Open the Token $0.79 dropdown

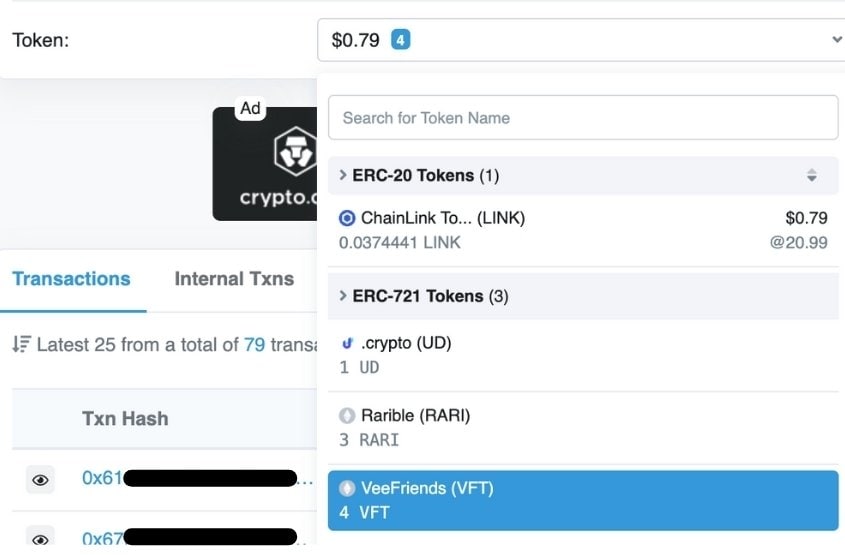click(581, 40)
